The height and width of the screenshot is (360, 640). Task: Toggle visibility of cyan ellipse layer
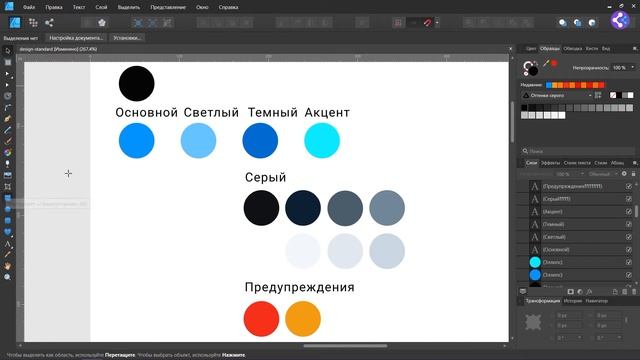pyautogui.click(x=629, y=262)
